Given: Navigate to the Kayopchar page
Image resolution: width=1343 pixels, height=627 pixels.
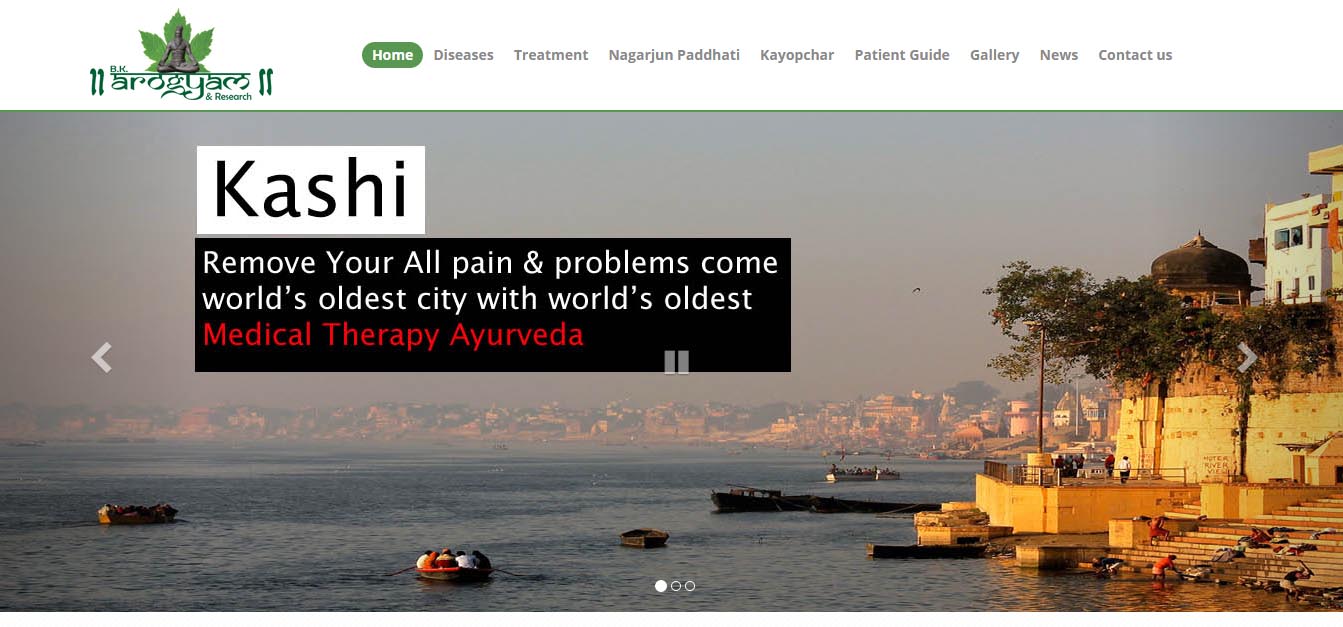Looking at the screenshot, I should pyautogui.click(x=797, y=55).
